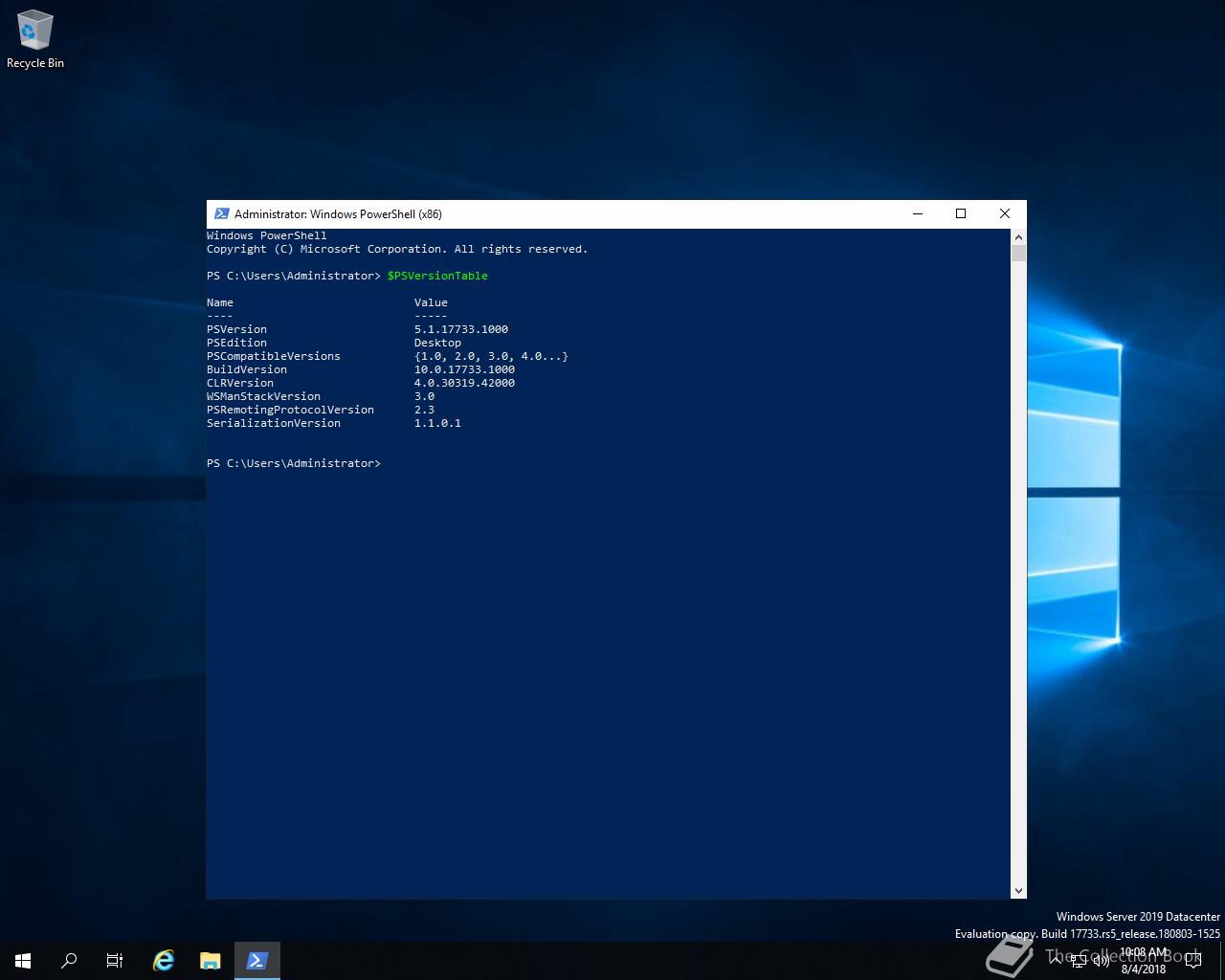The image size is (1225, 980).
Task: Click the Name column header
Action: [220, 302]
